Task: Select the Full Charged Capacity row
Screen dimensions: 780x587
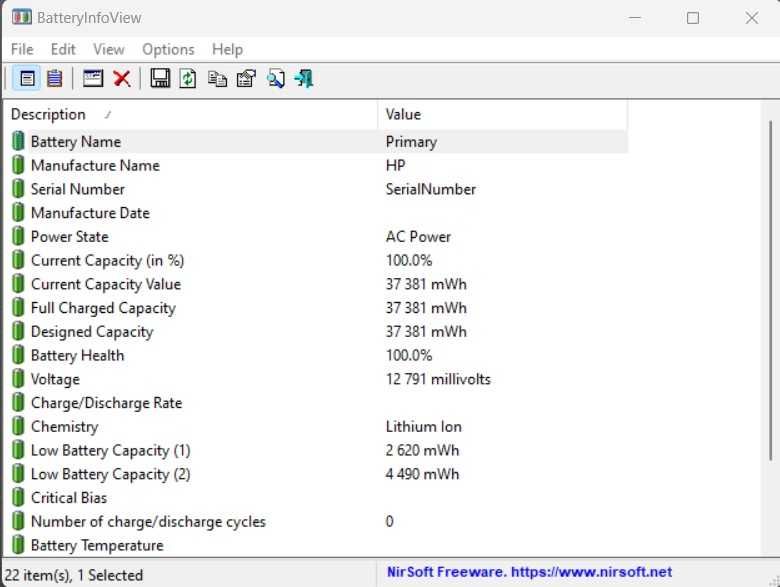Action: point(318,307)
